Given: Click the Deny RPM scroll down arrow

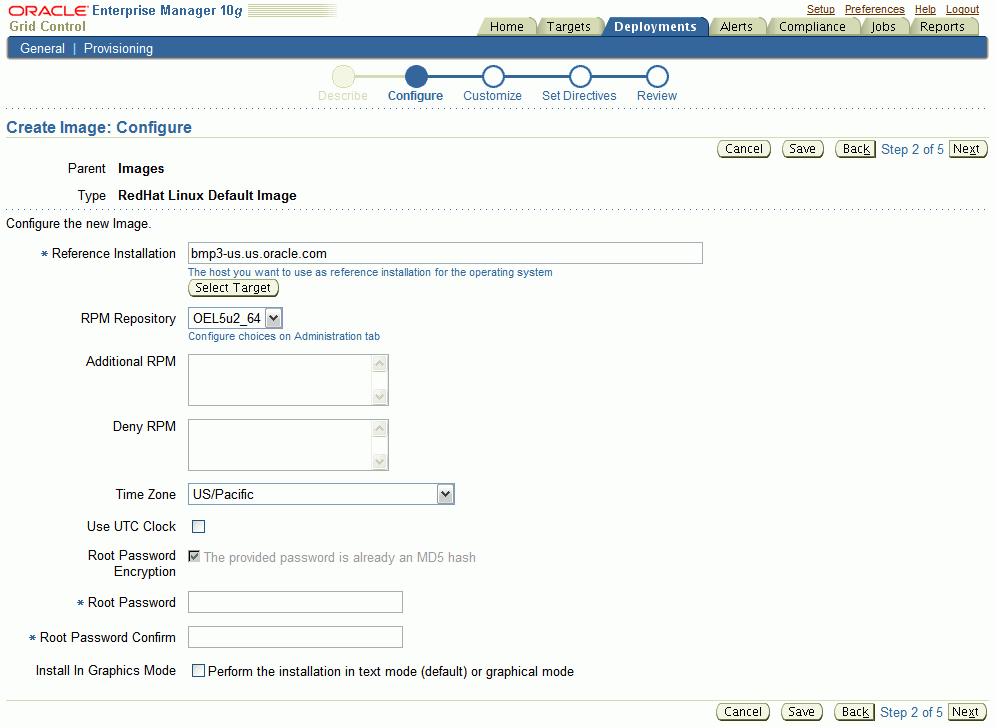Looking at the screenshot, I should [x=380, y=462].
